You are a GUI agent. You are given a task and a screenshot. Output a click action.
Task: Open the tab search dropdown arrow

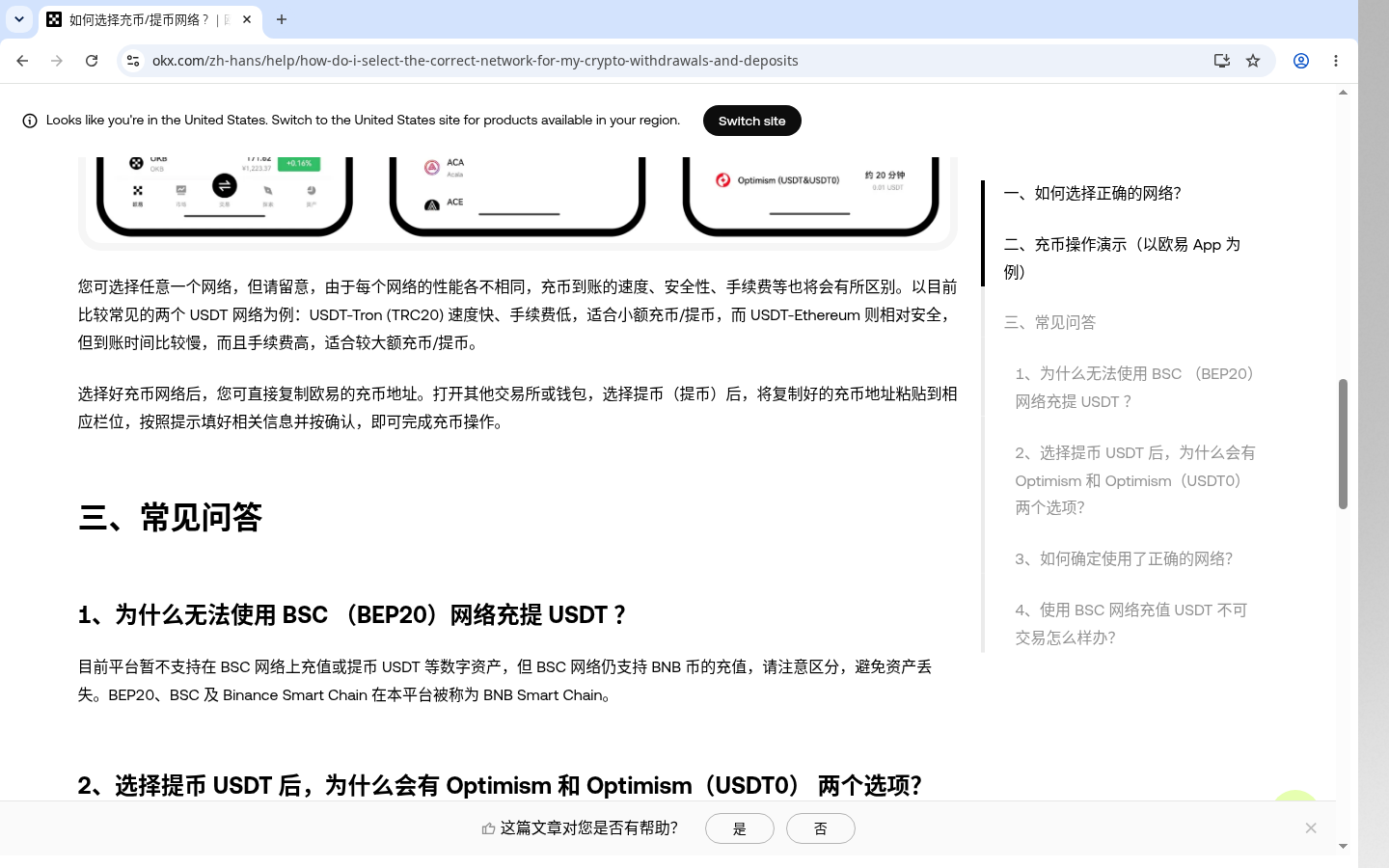point(19,19)
